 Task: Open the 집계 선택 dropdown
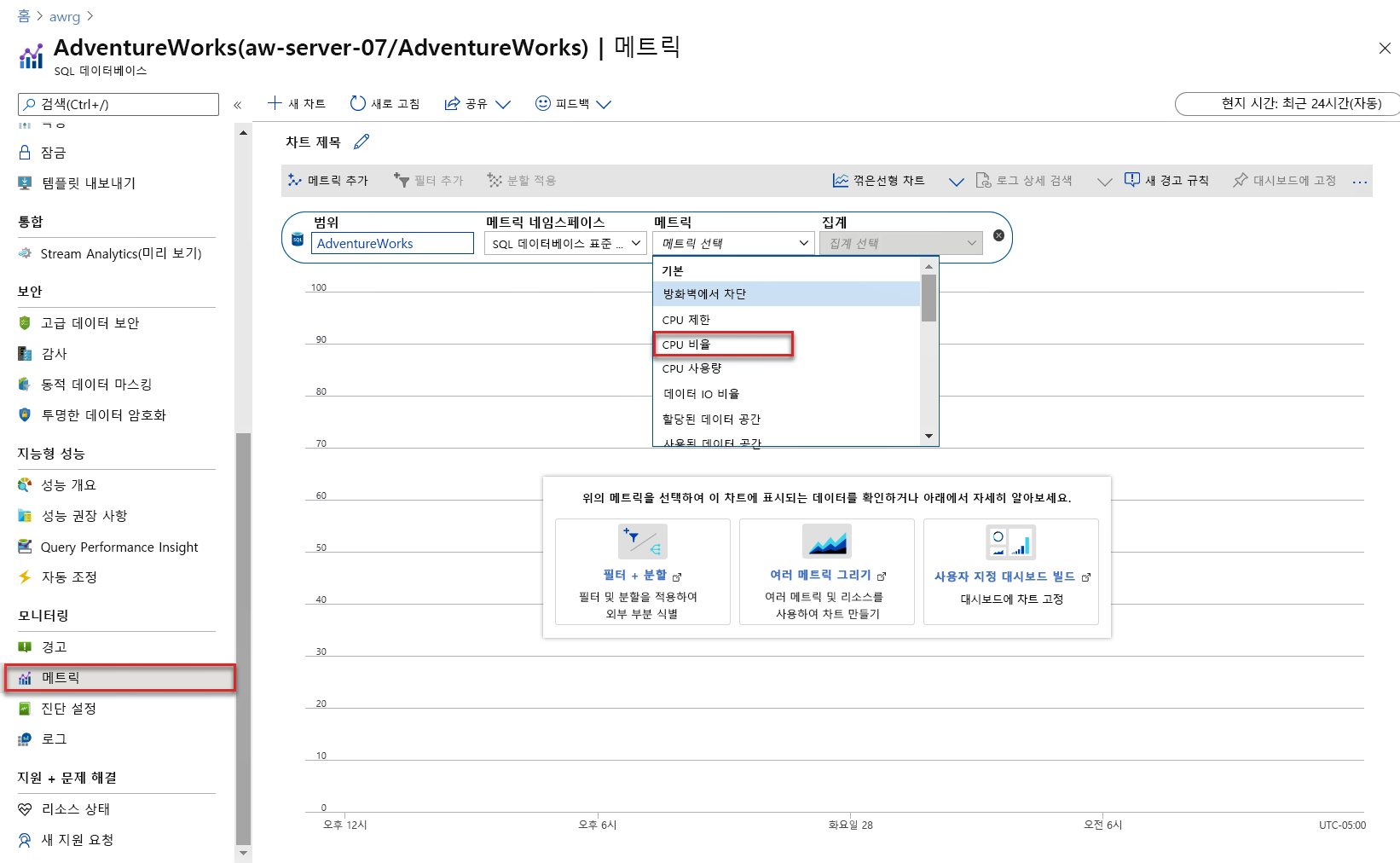coord(901,243)
